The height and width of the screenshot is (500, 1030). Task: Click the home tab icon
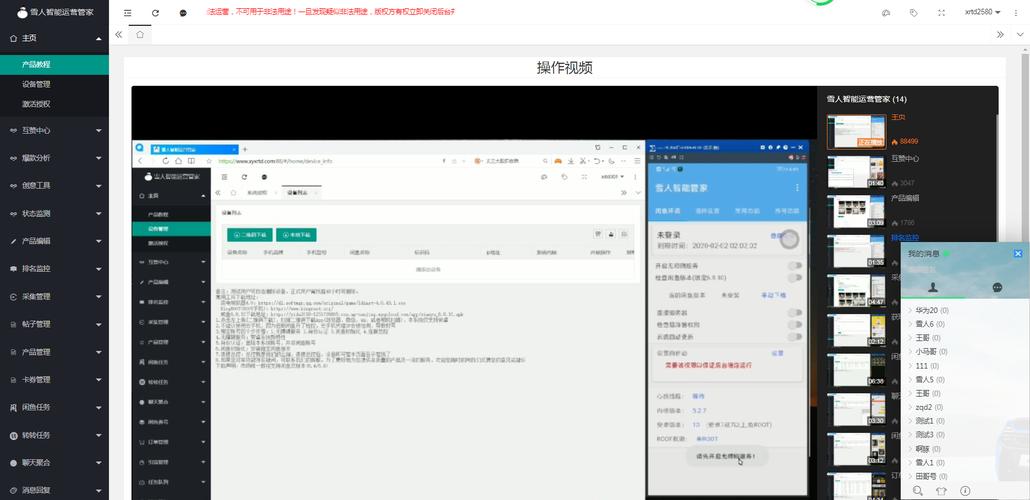pyautogui.click(x=140, y=34)
